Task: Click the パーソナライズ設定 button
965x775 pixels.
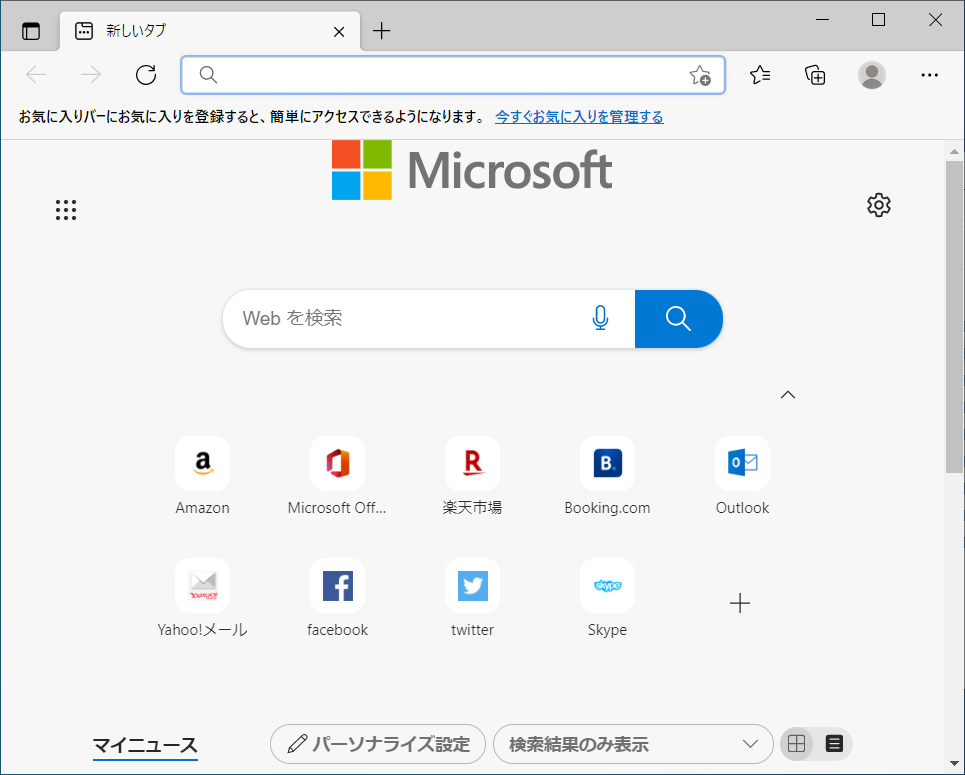Action: point(378,744)
